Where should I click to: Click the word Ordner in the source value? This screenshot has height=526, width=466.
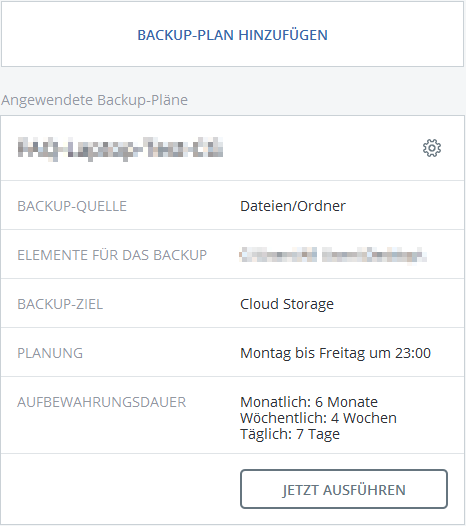(321, 206)
